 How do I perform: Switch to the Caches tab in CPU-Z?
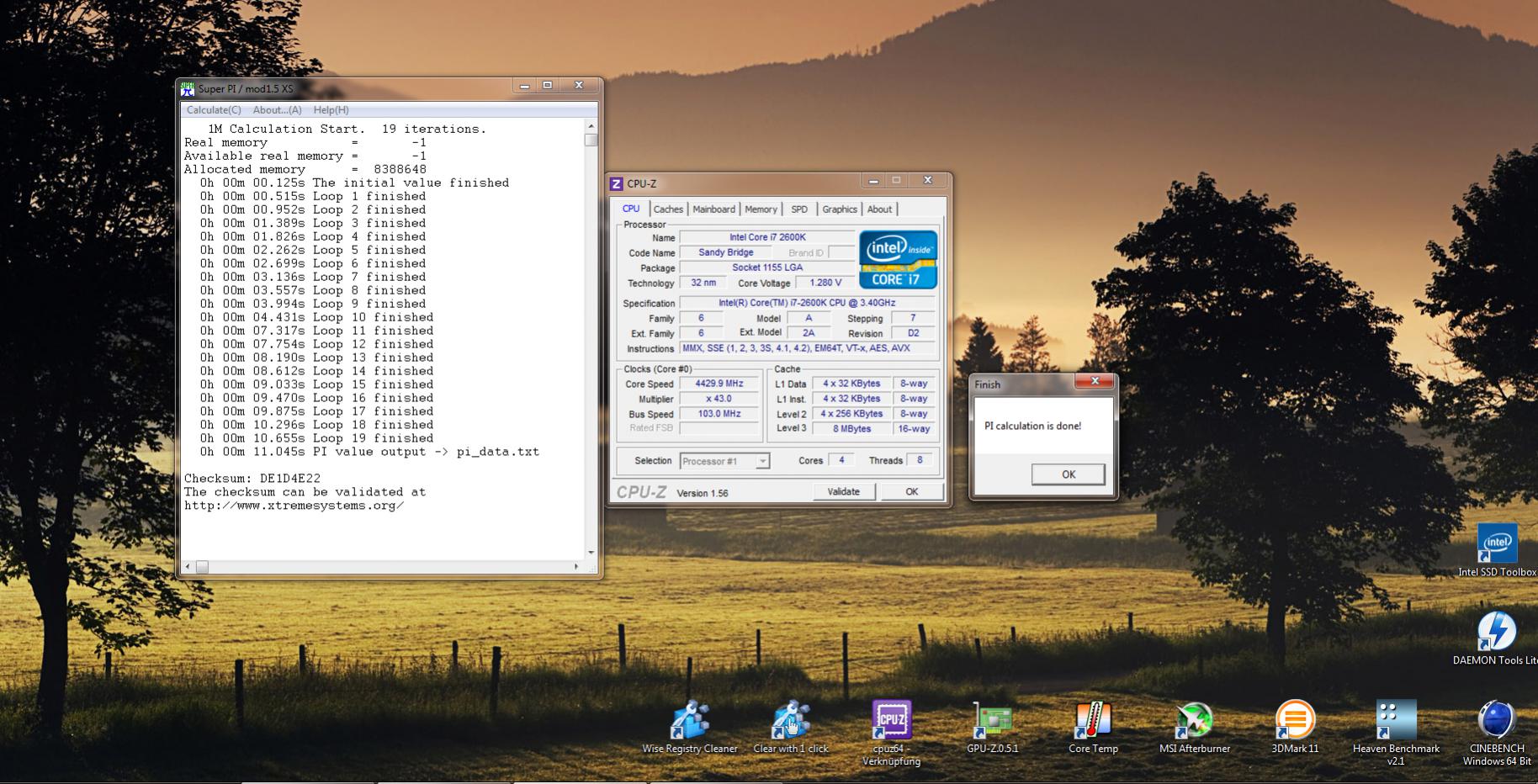(668, 209)
